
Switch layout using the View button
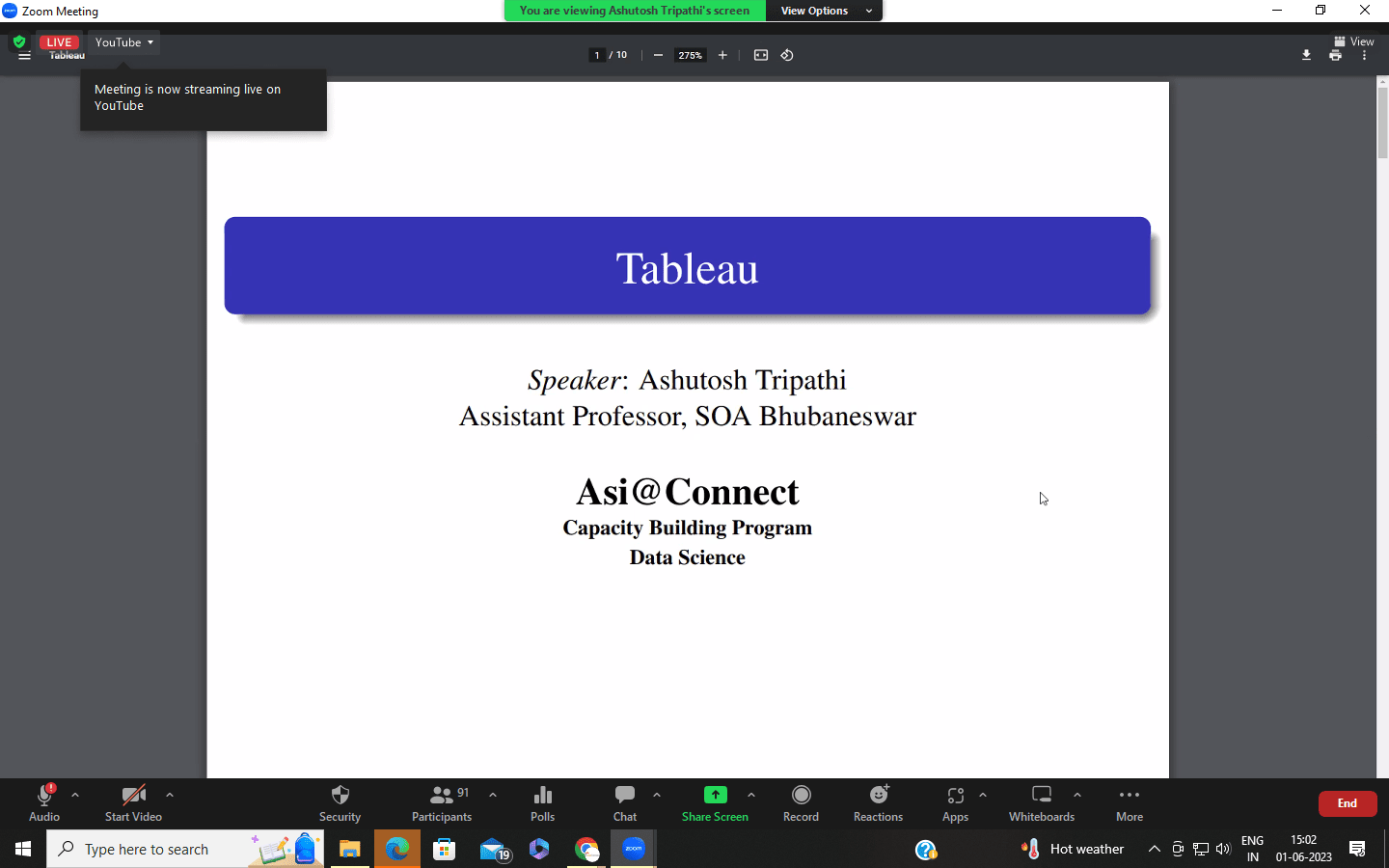tap(1354, 41)
